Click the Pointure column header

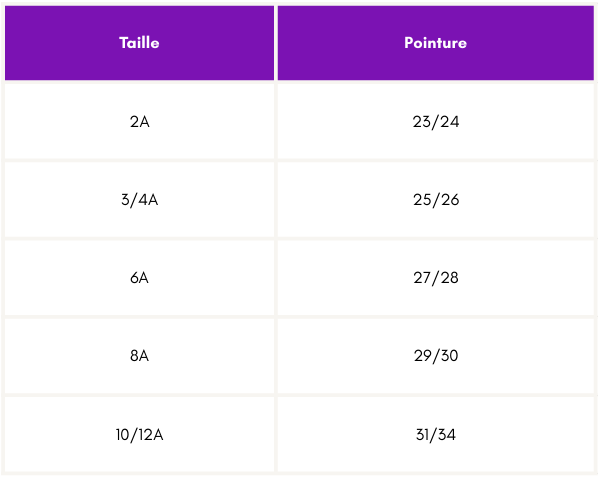[x=435, y=43]
